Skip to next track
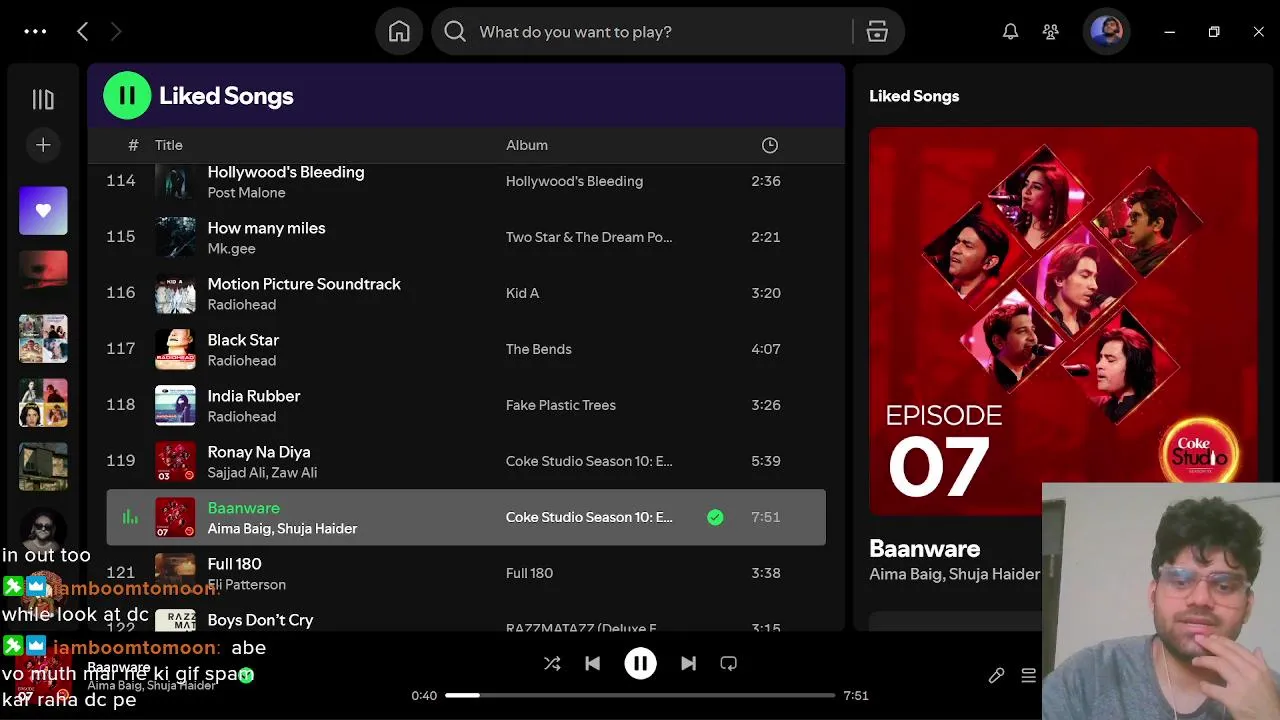This screenshot has height=720, width=1280. (x=688, y=663)
